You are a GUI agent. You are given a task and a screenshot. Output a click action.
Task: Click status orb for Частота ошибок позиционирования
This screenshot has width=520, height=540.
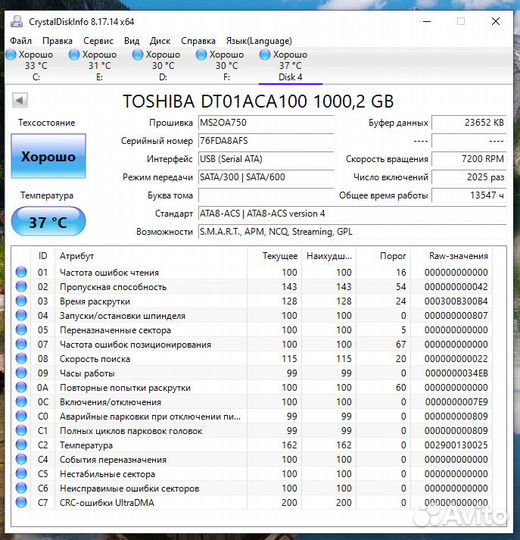[x=21, y=344]
